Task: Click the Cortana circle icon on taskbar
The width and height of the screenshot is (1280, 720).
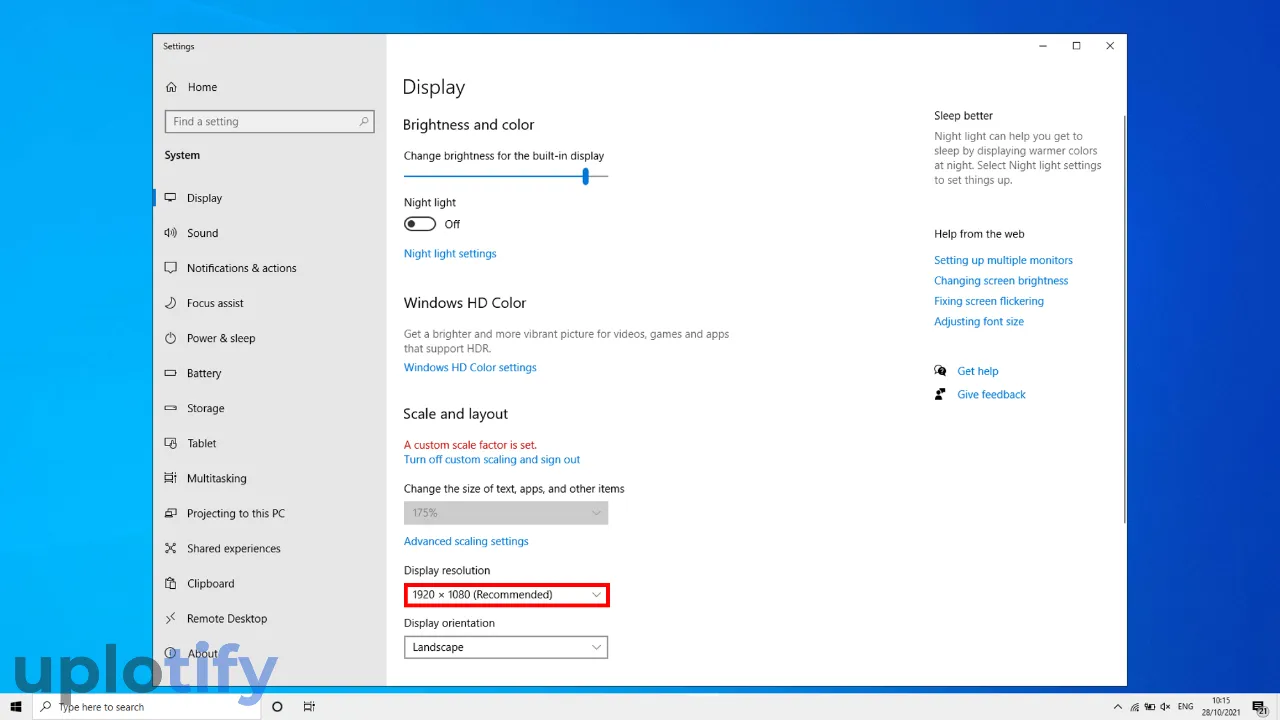Action: [x=277, y=707]
